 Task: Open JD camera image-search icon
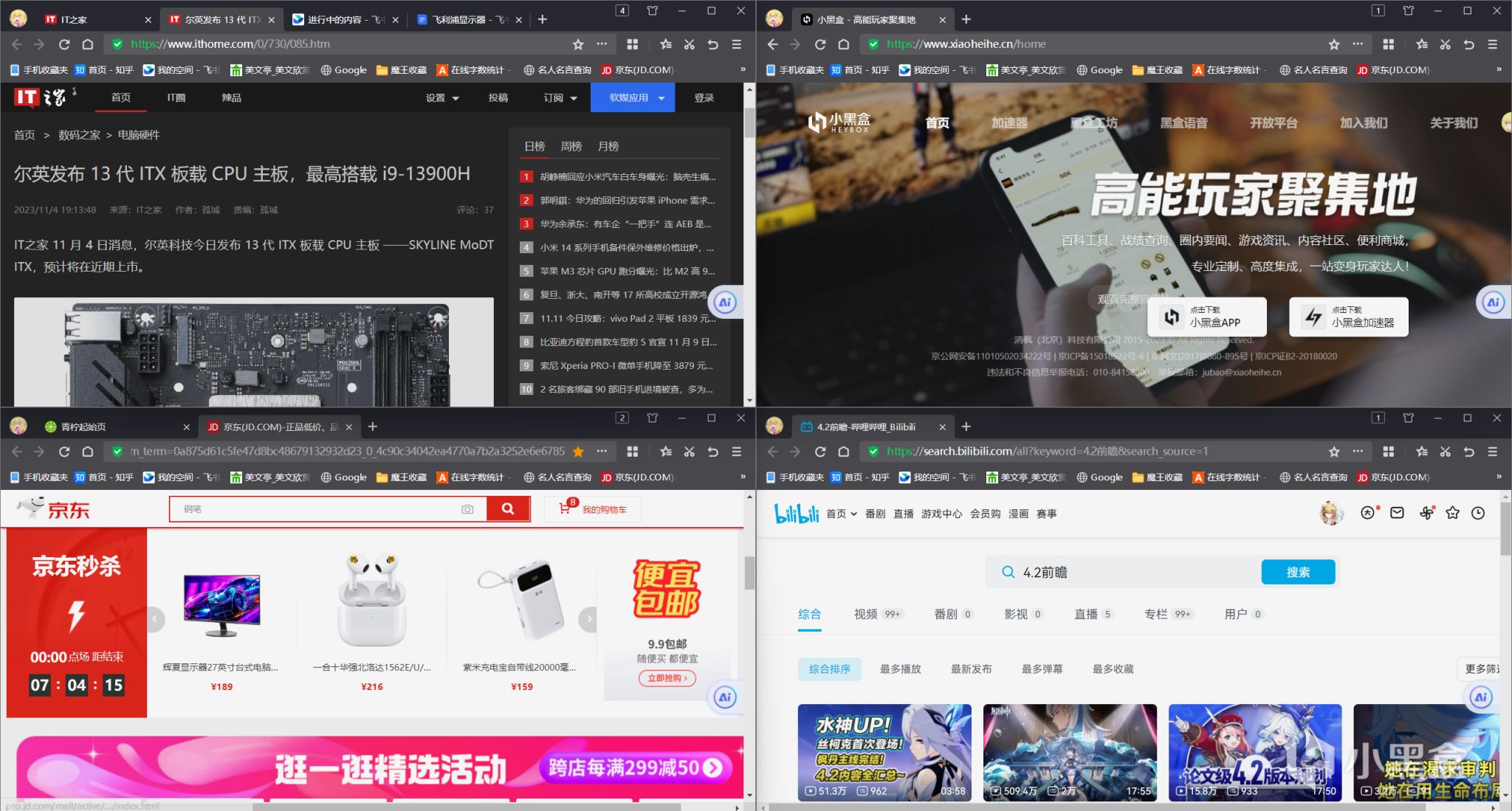click(x=467, y=509)
